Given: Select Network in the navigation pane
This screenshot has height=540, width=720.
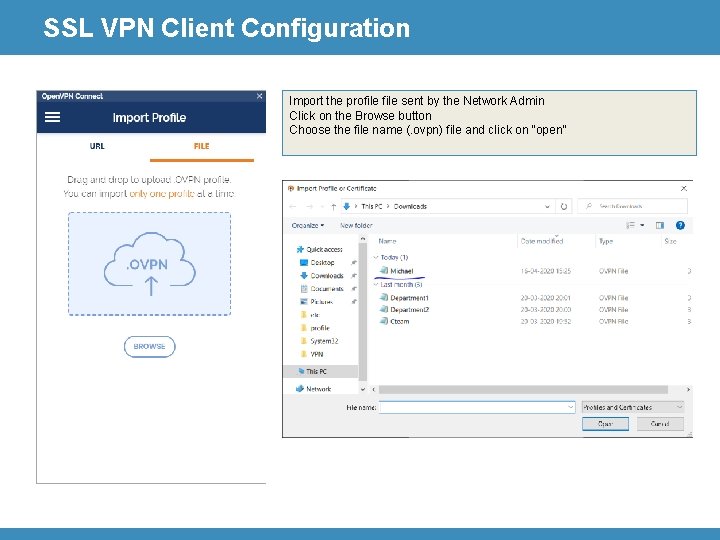Looking at the screenshot, I should coord(314,389).
